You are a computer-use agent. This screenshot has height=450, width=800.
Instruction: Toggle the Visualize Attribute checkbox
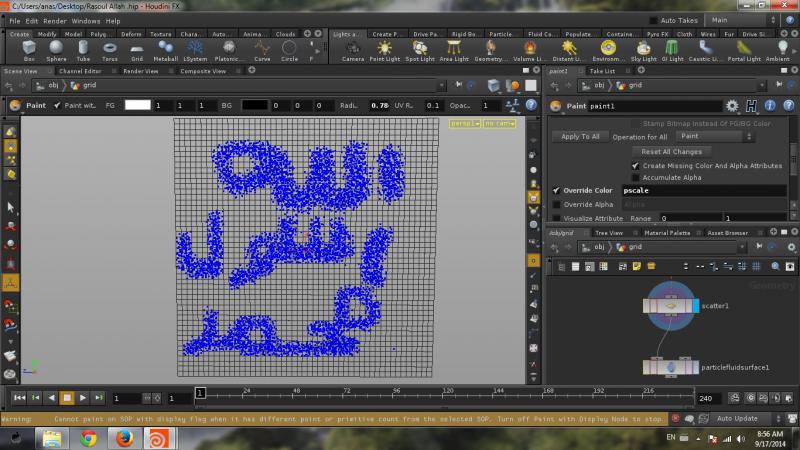[x=556, y=218]
